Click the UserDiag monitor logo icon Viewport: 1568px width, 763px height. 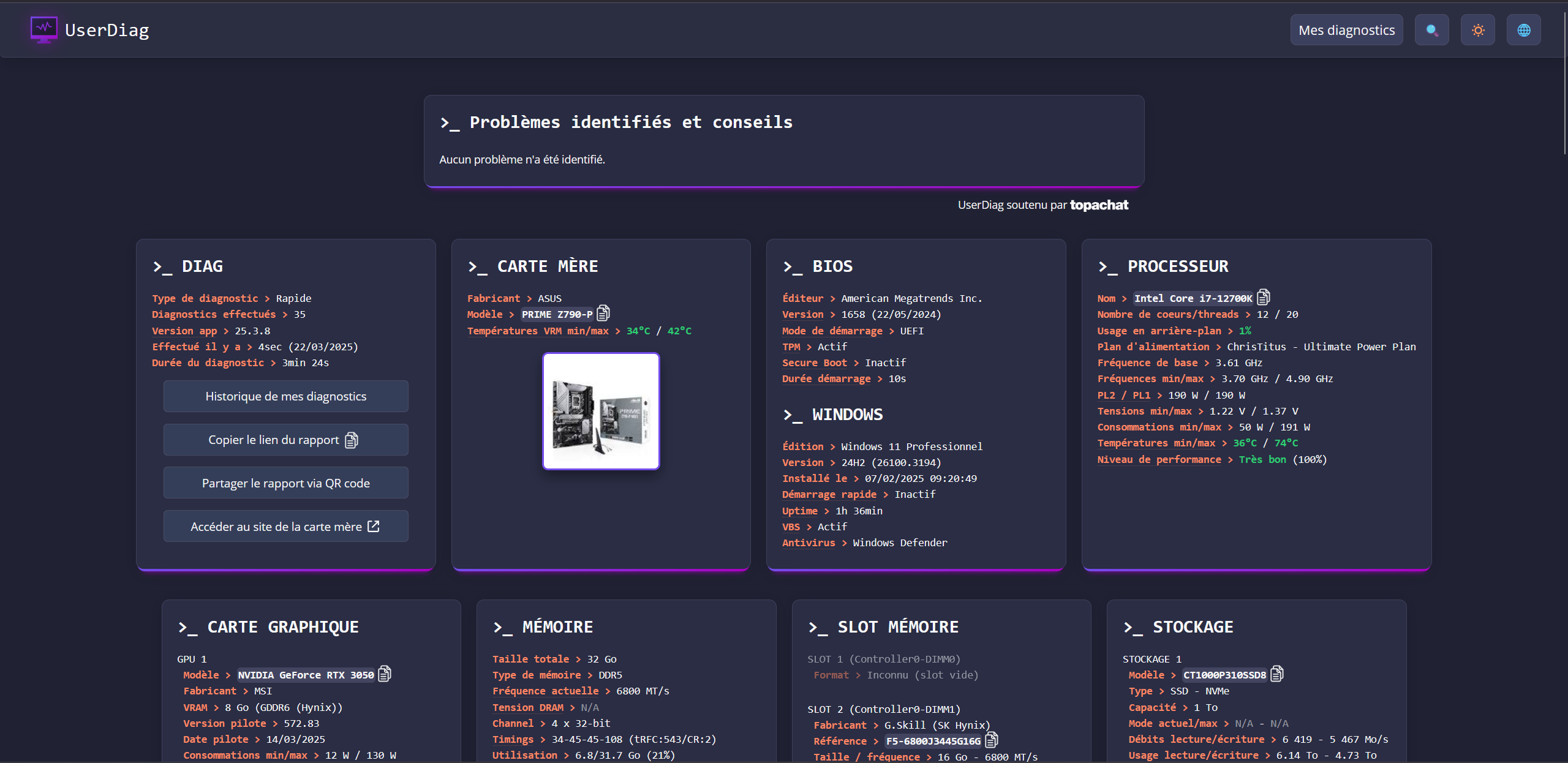tap(43, 29)
